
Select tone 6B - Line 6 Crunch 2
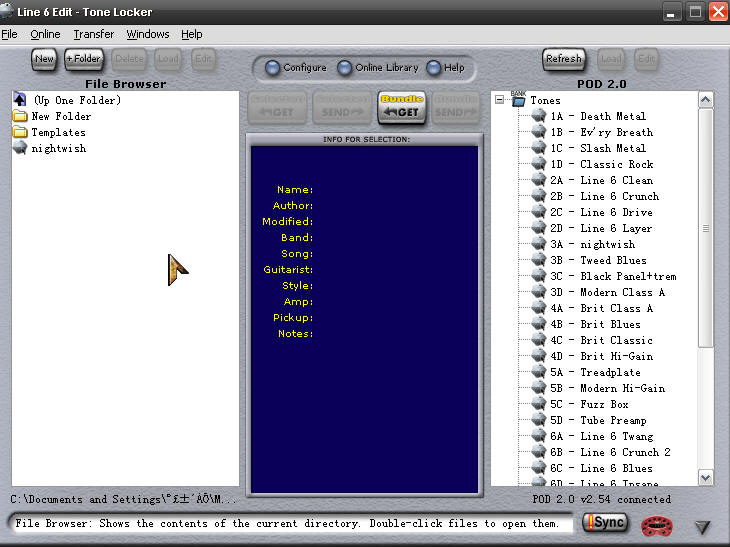610,452
